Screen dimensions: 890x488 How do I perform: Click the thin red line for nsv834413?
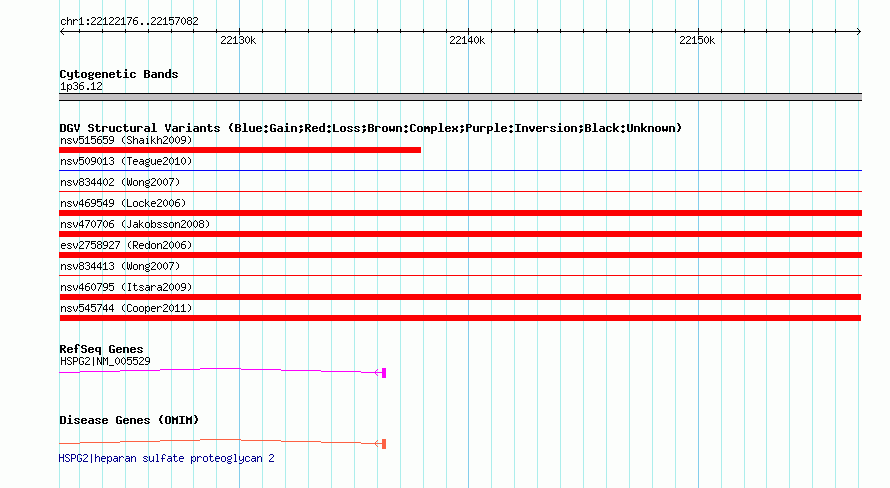click(x=460, y=275)
